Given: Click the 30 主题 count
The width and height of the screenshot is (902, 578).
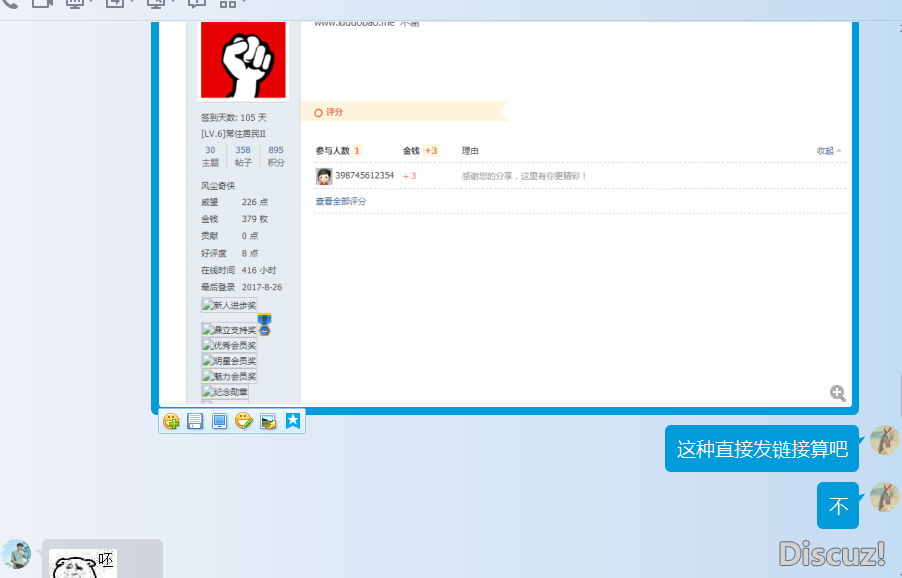Looking at the screenshot, I should click(210, 156).
